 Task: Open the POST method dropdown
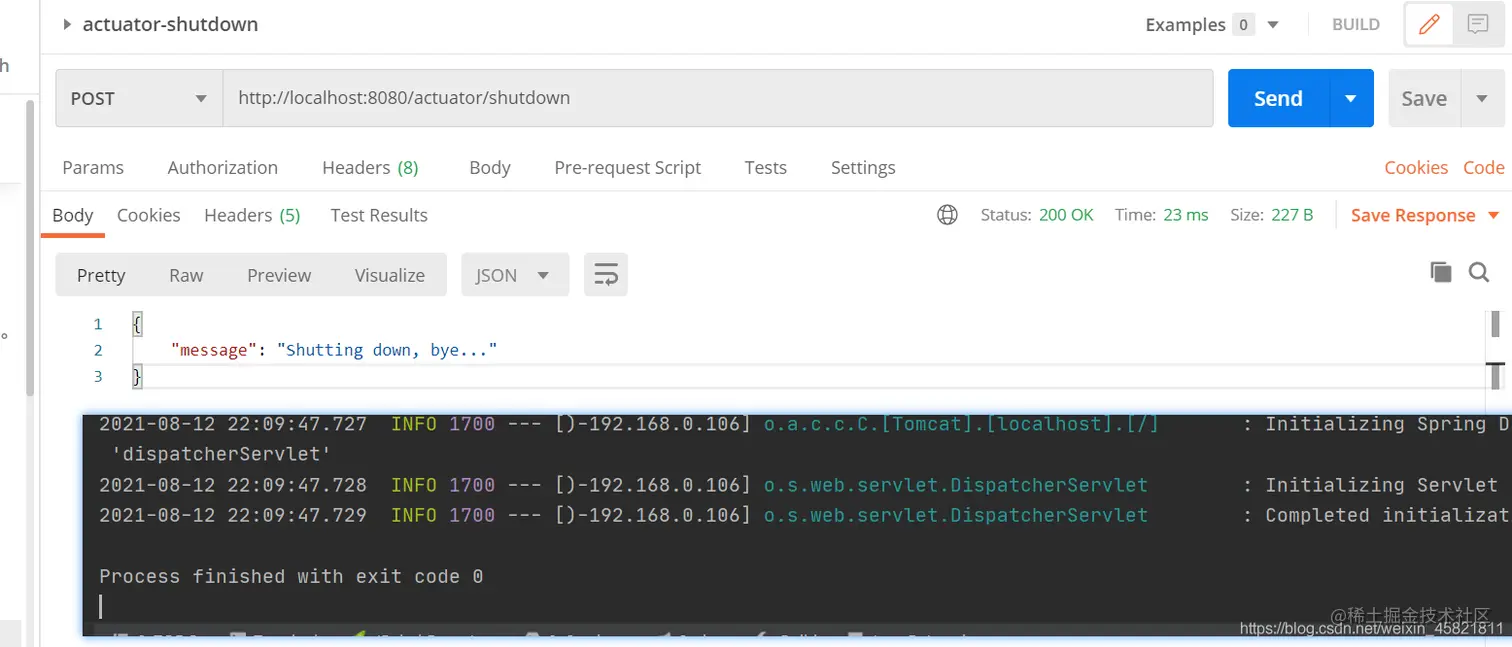point(139,98)
